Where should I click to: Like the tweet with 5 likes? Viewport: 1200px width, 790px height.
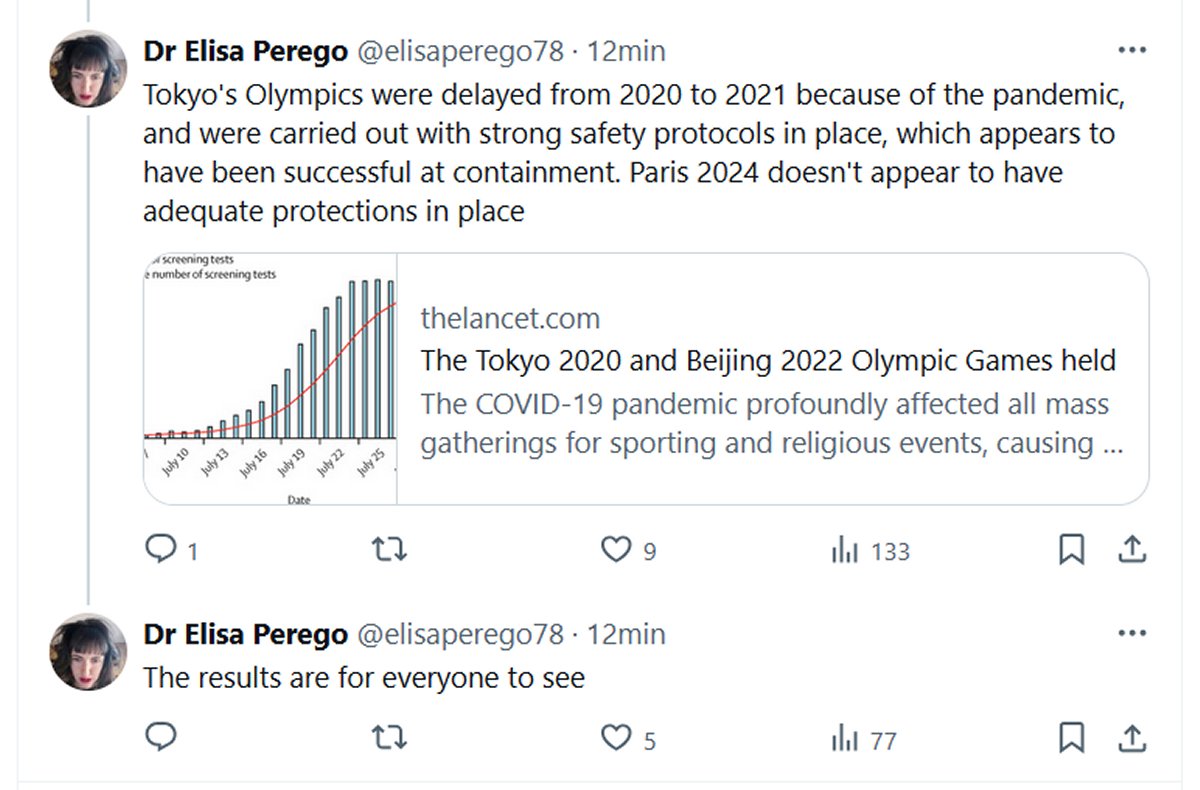click(616, 738)
